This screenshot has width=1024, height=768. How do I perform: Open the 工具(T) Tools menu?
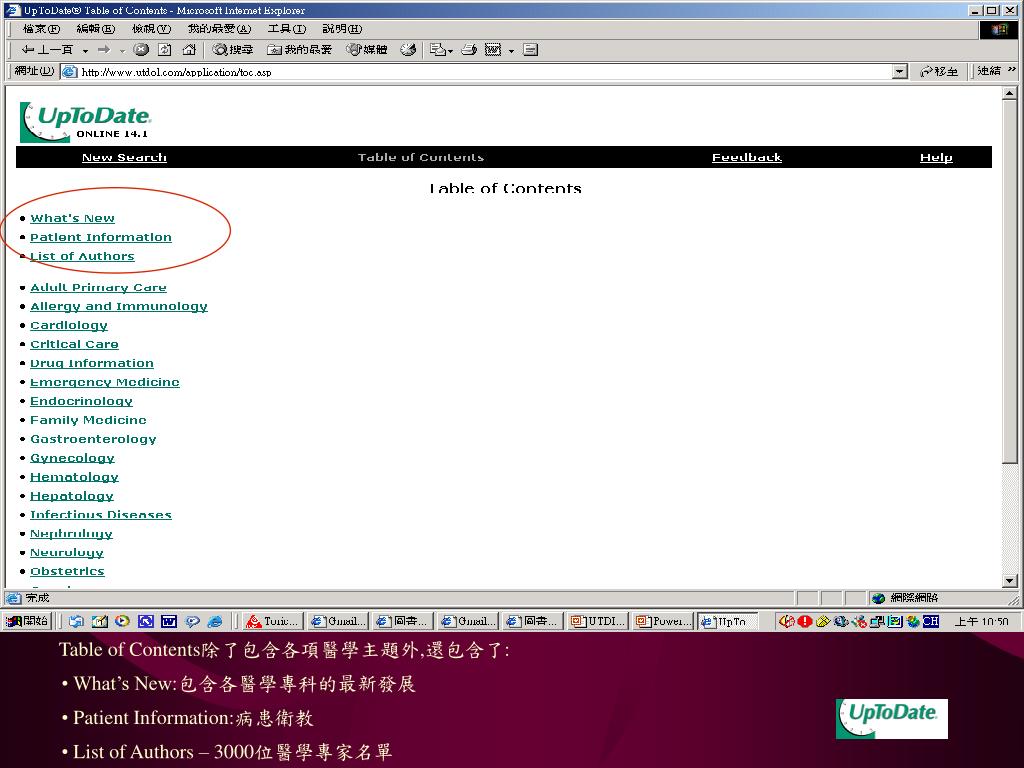[x=287, y=29]
